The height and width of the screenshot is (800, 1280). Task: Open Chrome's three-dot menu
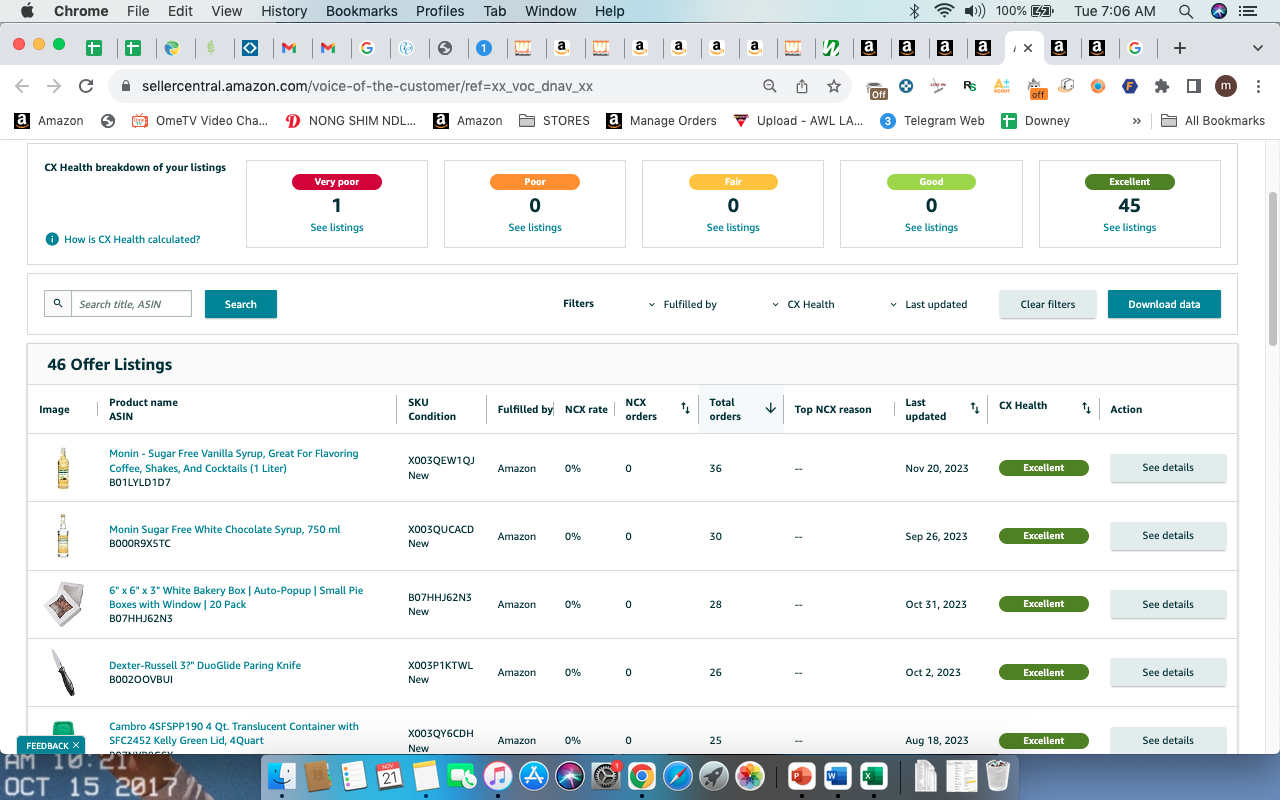pyautogui.click(x=1257, y=86)
